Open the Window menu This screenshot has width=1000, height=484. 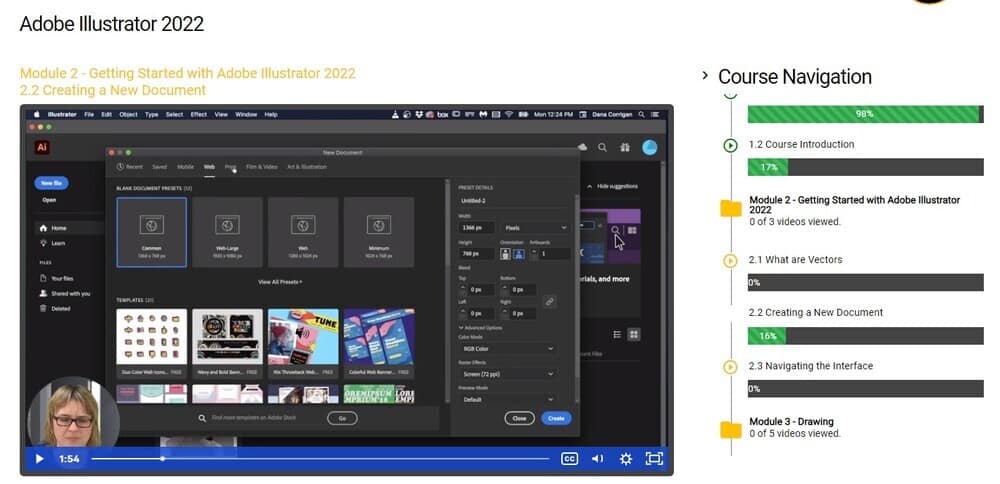pyautogui.click(x=246, y=115)
